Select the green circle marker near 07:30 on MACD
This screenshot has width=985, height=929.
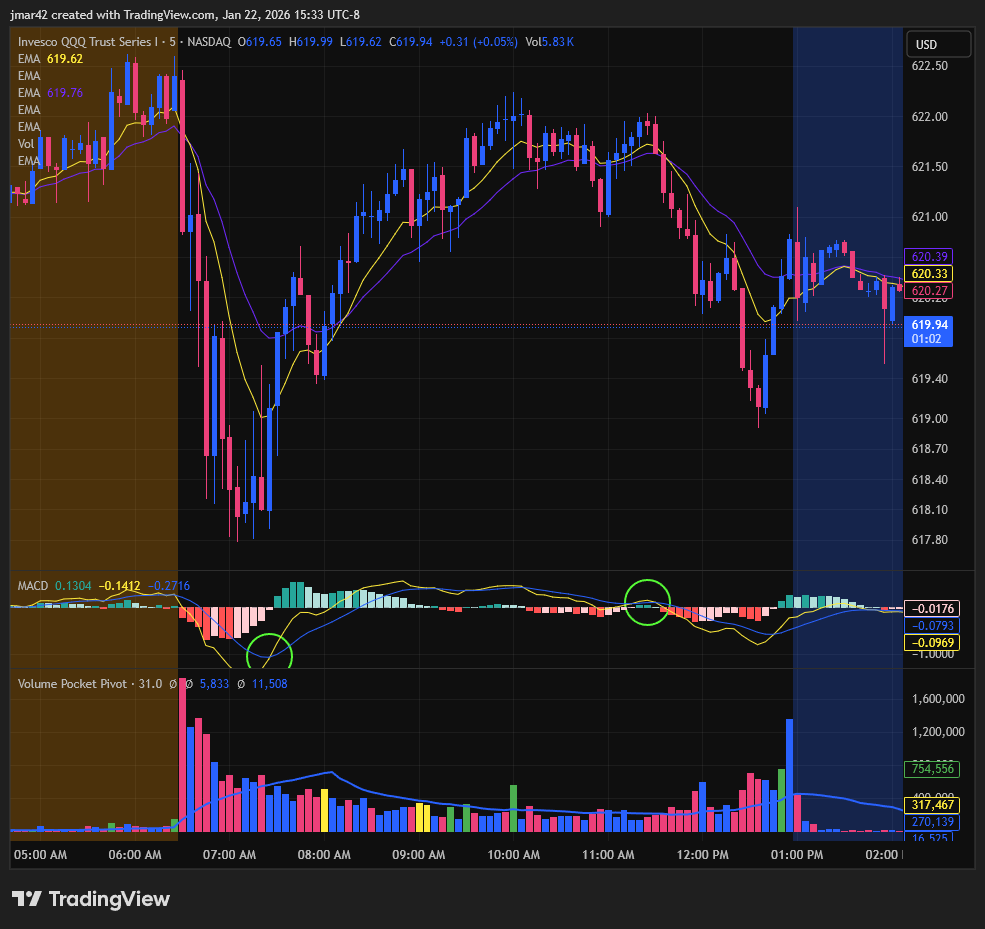(269, 654)
